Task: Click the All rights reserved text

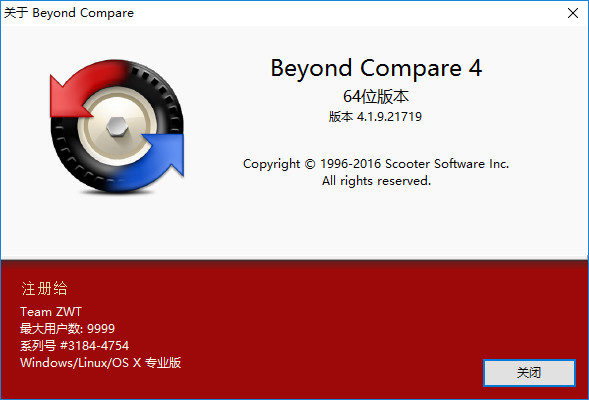Action: [376, 181]
